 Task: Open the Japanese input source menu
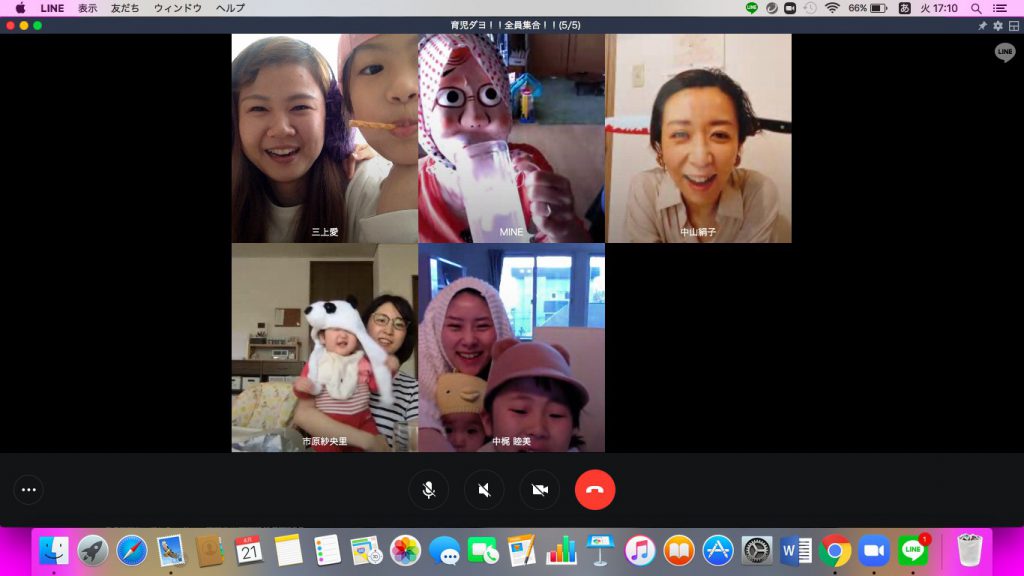pos(905,8)
